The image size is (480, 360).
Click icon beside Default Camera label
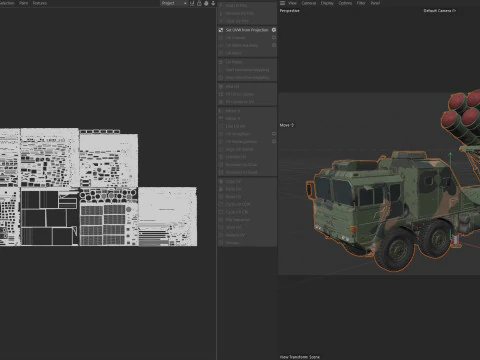pyautogui.click(x=454, y=11)
